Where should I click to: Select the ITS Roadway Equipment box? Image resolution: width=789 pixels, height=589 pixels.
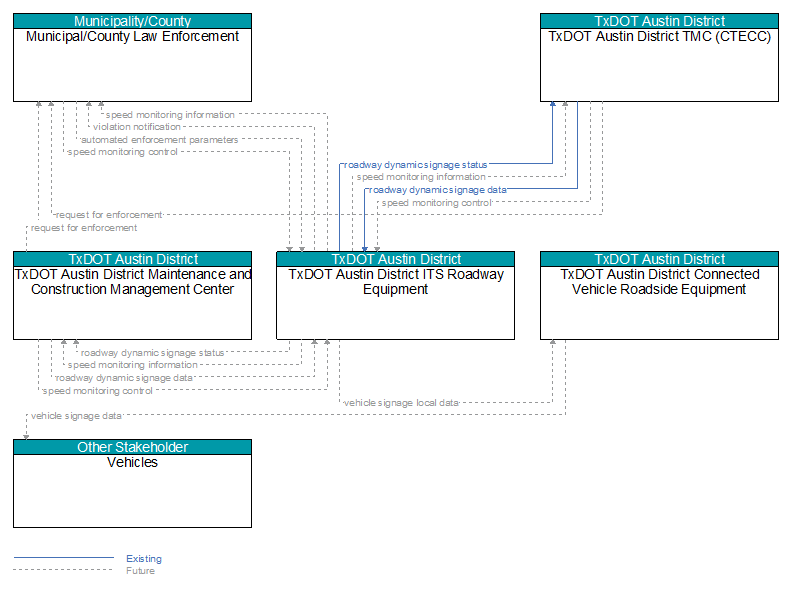point(396,296)
